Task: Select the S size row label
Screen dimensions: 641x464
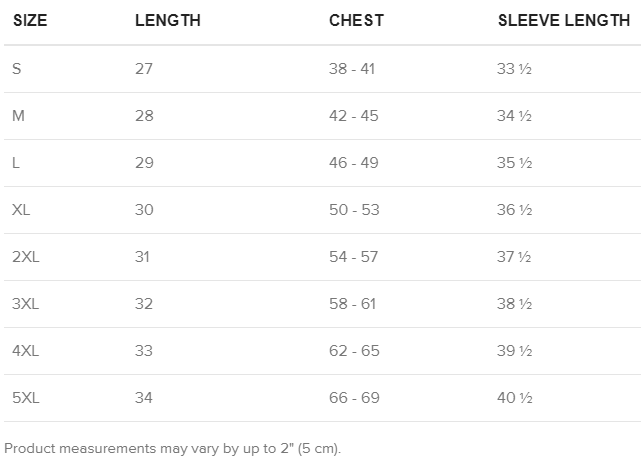Action: click(17, 69)
